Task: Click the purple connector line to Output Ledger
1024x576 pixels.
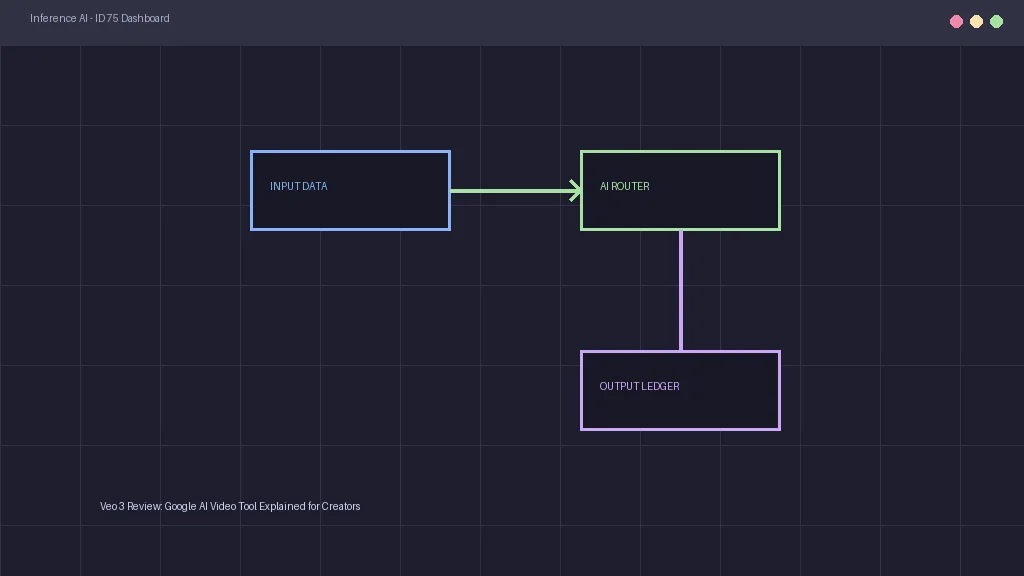Action: [681, 291]
